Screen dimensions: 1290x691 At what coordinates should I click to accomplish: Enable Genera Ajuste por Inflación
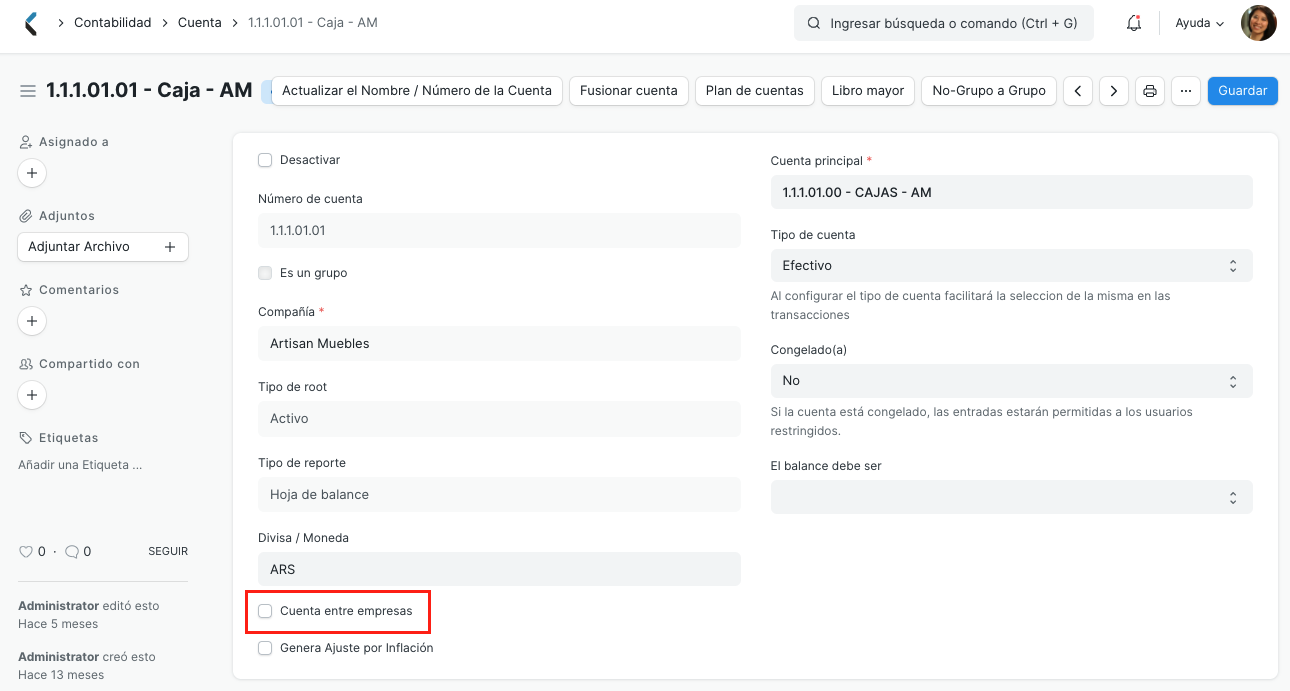(265, 648)
